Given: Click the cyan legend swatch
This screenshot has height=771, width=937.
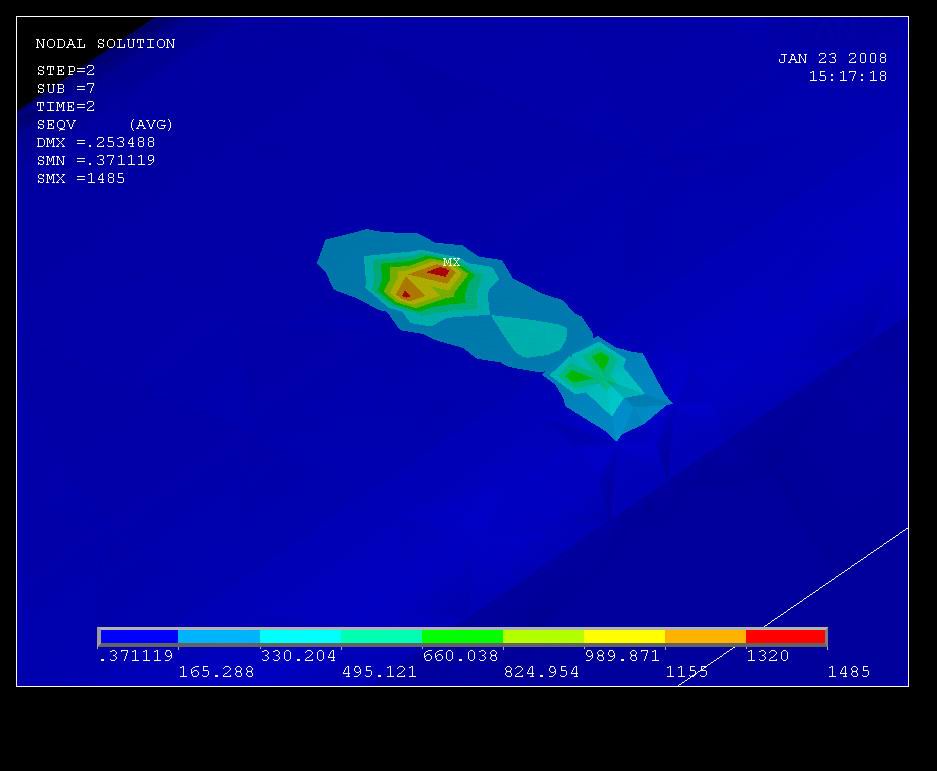Looking at the screenshot, I should (301, 637).
